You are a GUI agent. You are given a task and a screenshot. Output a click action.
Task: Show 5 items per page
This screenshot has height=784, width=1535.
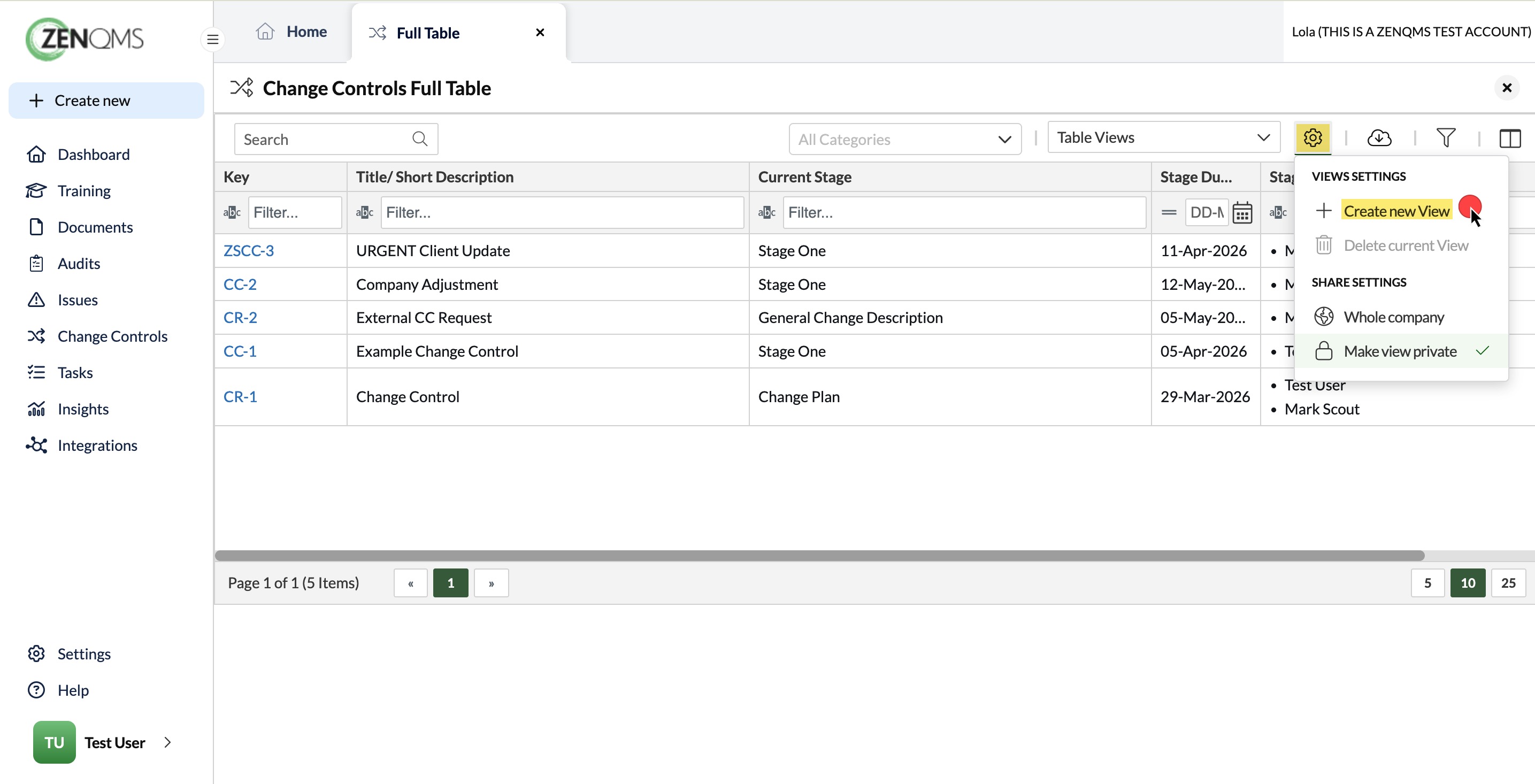pyautogui.click(x=1427, y=582)
